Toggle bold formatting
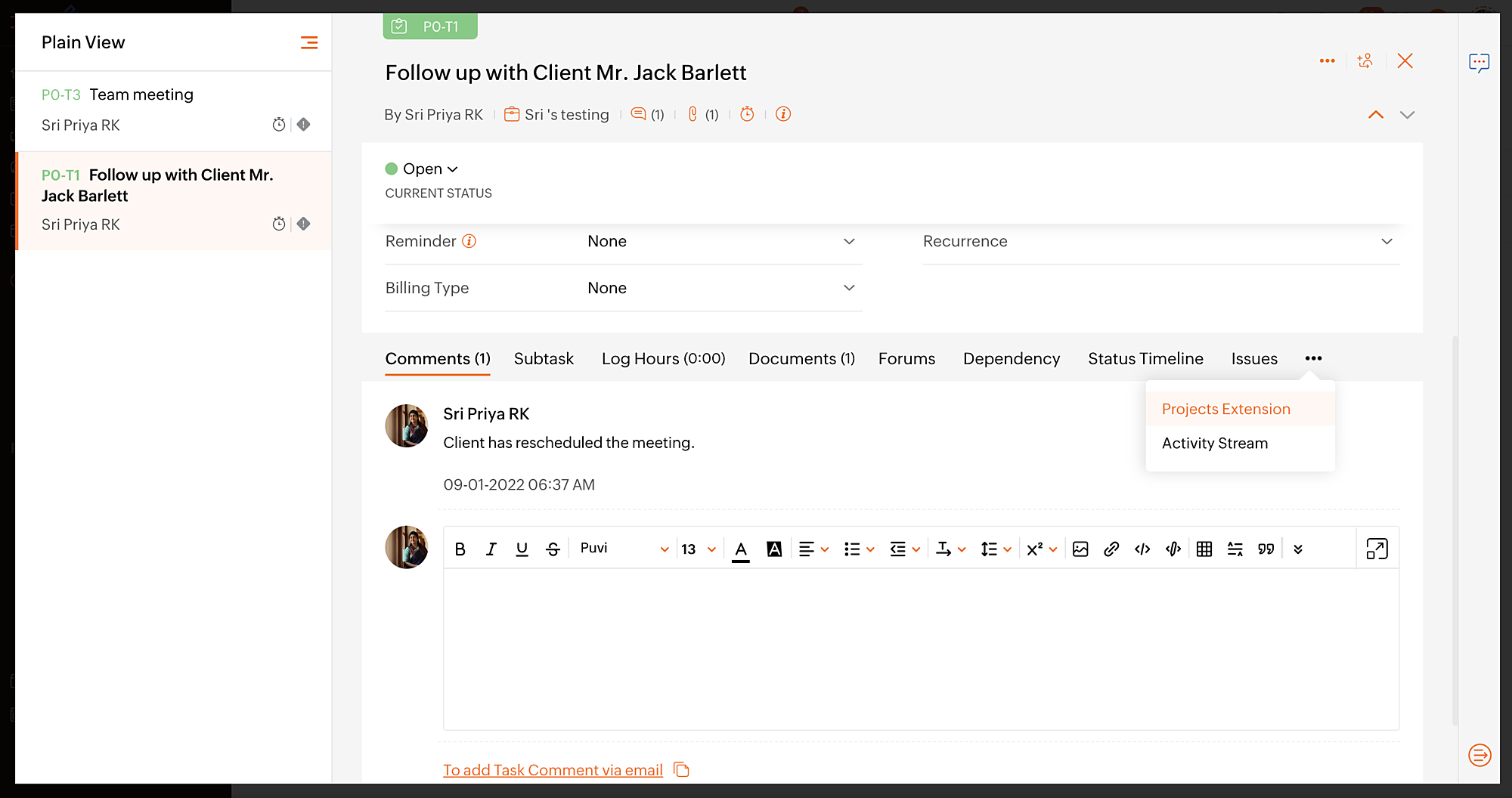The image size is (1512, 798). [460, 549]
